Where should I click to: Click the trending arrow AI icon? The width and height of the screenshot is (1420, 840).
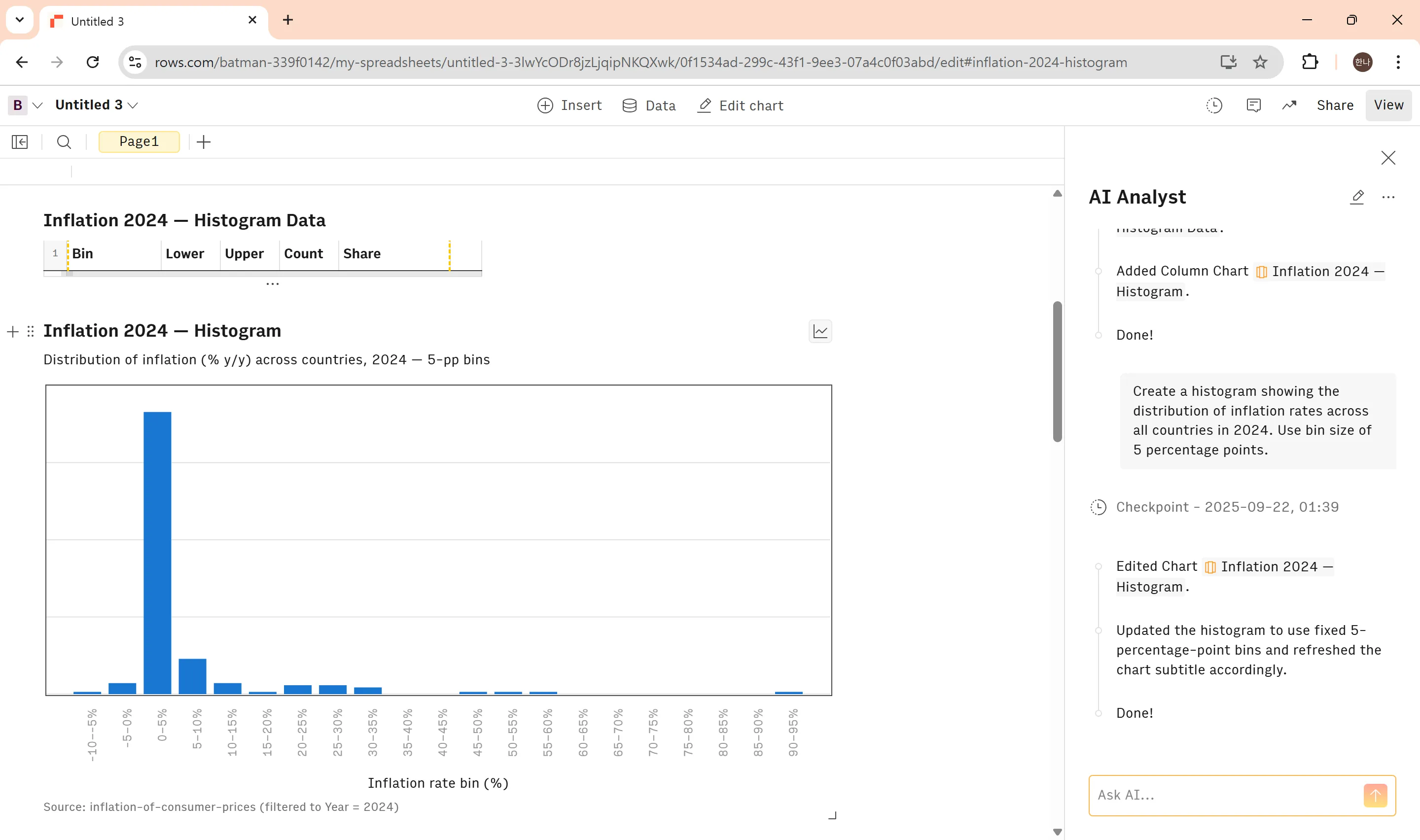1289,105
